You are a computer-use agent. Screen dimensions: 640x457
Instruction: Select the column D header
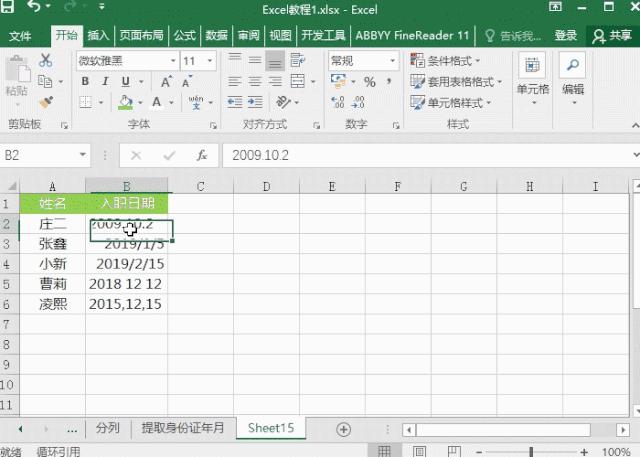[x=266, y=186]
